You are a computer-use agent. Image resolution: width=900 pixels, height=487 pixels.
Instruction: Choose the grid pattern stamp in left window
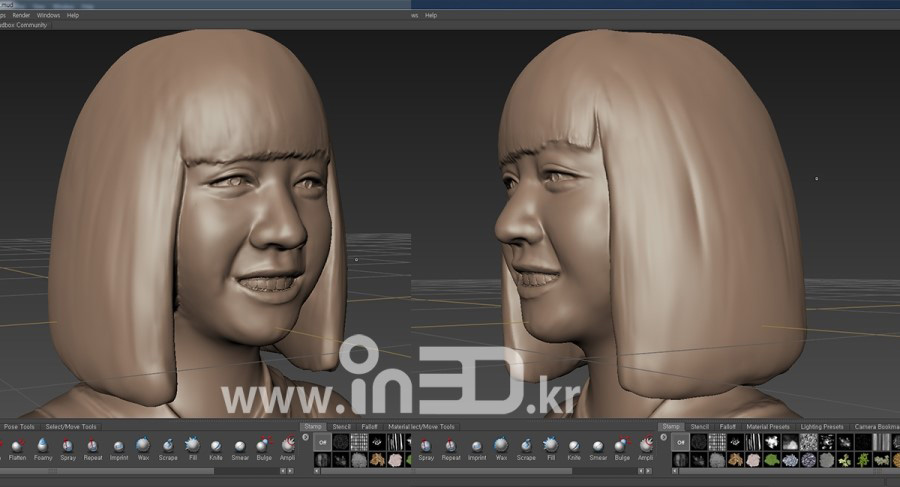pyautogui.click(x=359, y=442)
